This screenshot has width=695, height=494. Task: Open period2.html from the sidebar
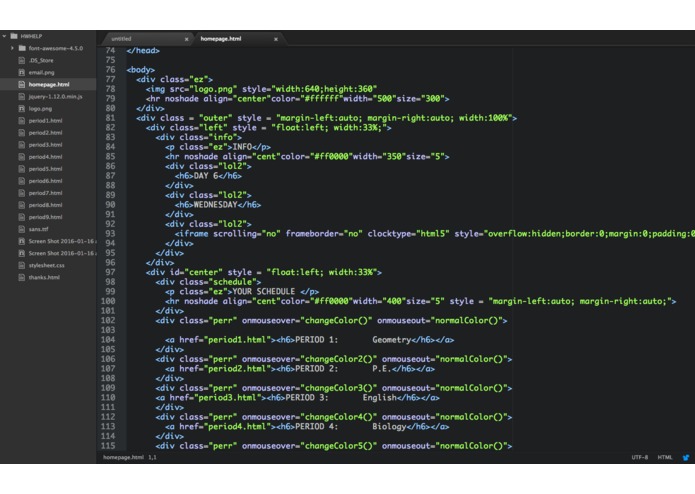(48, 132)
